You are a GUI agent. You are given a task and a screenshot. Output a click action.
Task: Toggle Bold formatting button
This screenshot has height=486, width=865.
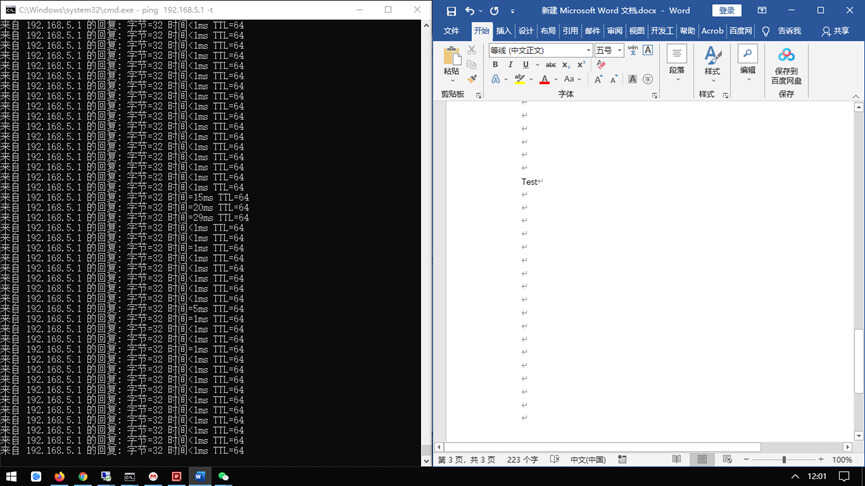(x=495, y=65)
